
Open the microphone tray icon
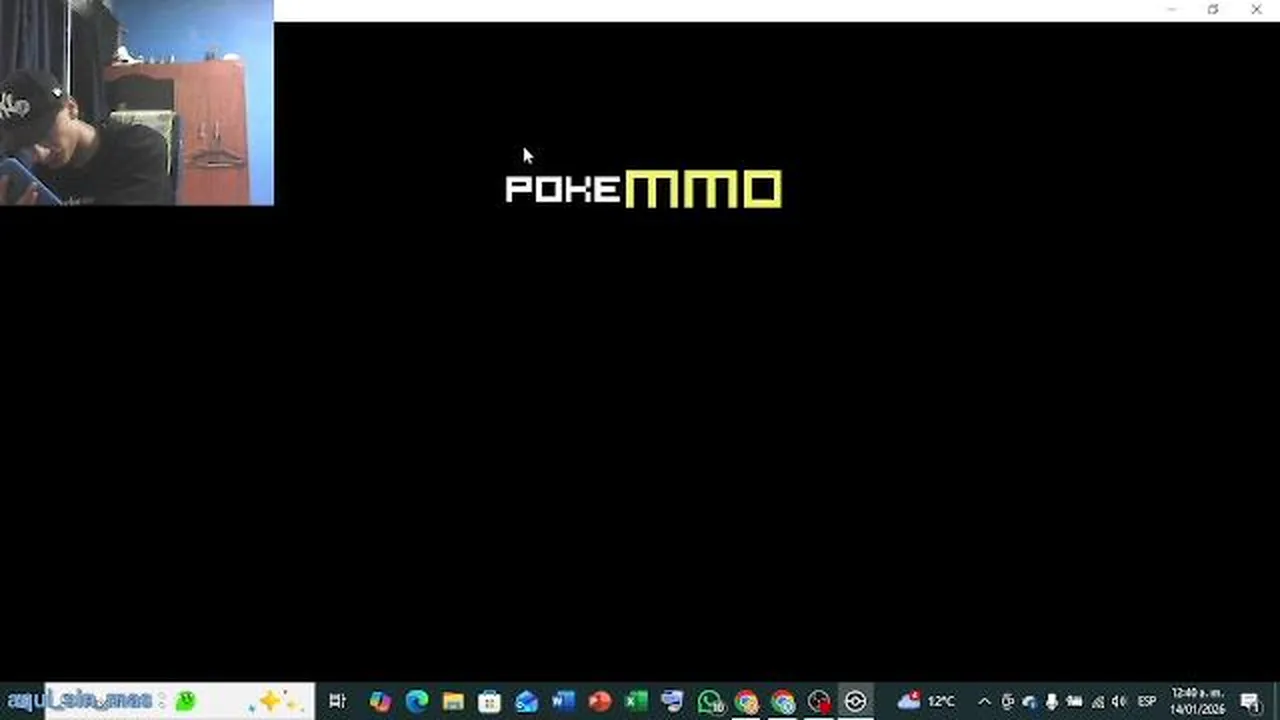[1051, 702]
